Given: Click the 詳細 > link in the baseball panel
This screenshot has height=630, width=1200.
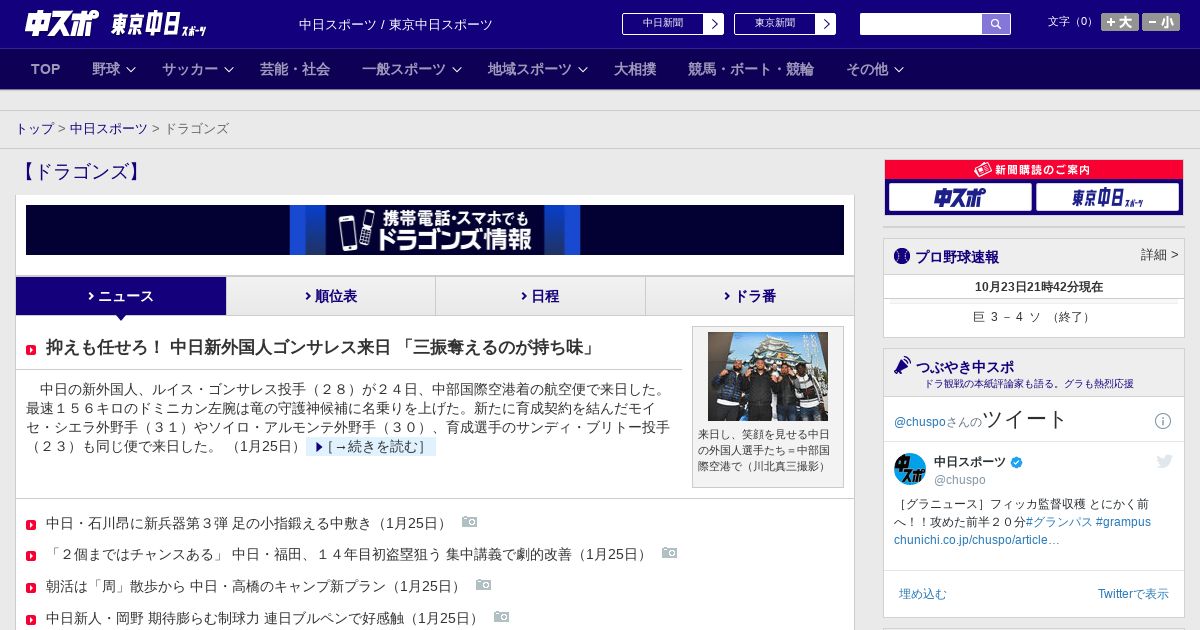Looking at the screenshot, I should click(x=1159, y=255).
